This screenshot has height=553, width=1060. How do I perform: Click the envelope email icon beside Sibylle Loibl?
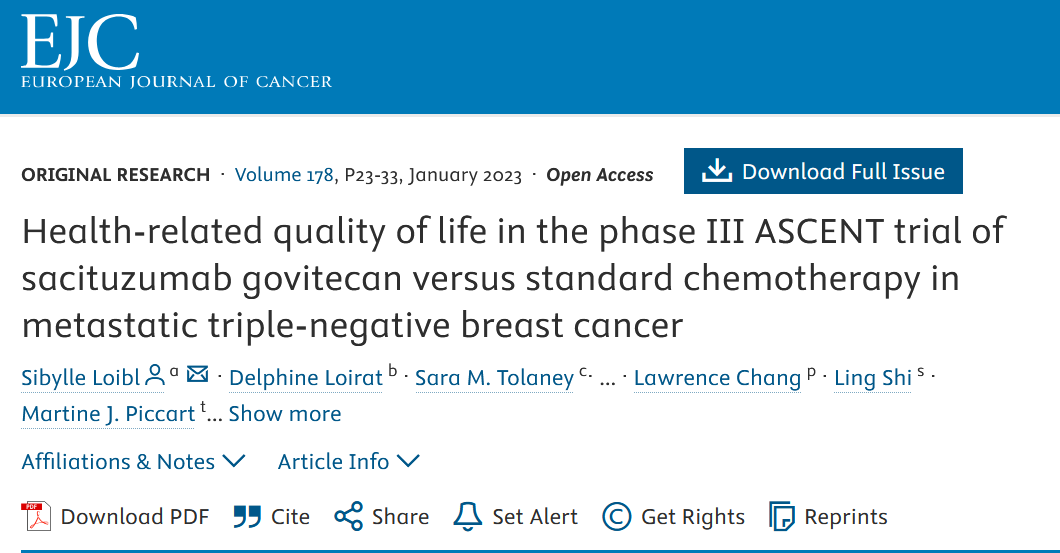tap(197, 374)
